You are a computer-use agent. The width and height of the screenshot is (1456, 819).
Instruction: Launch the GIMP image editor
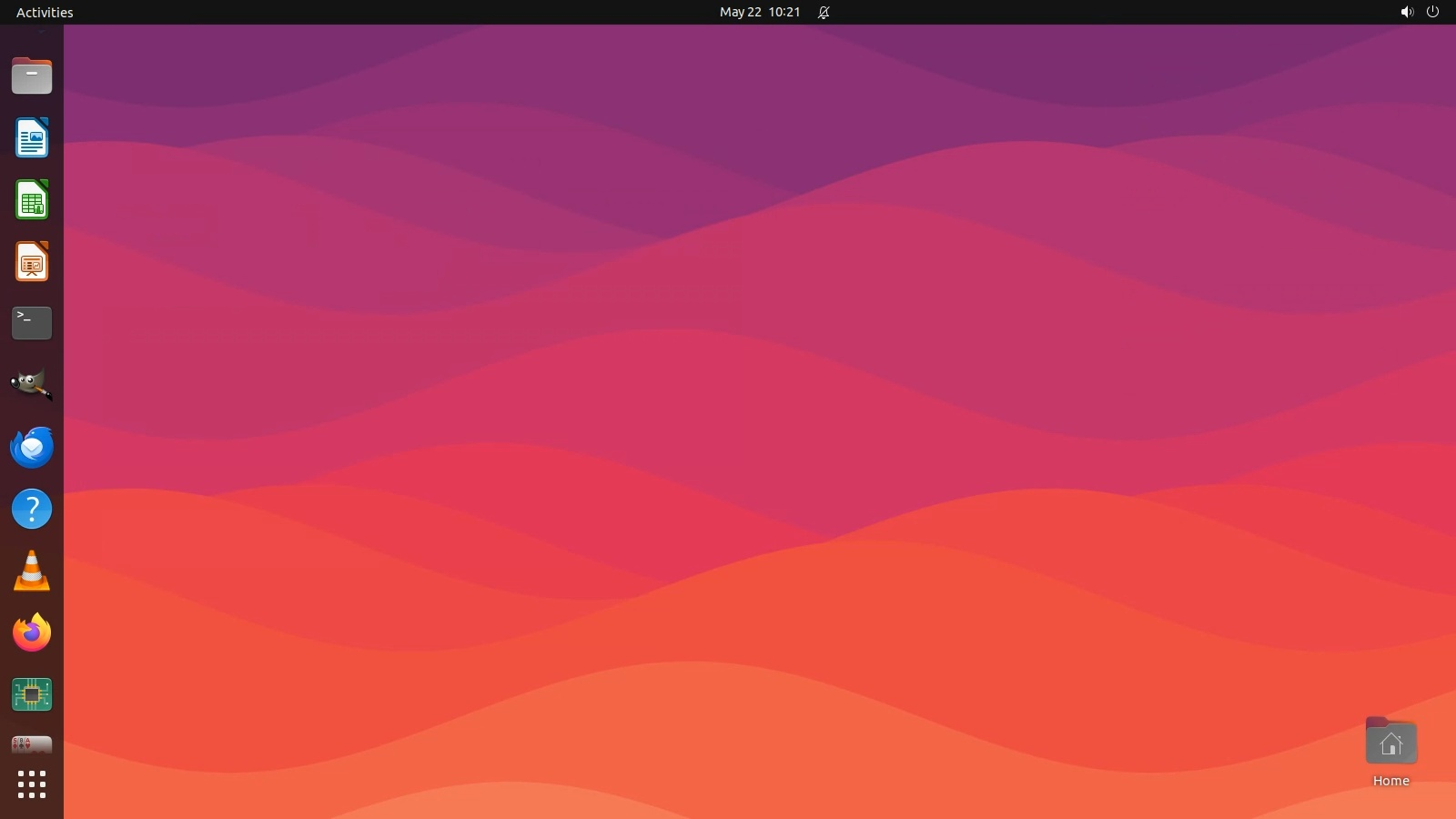[x=32, y=385]
